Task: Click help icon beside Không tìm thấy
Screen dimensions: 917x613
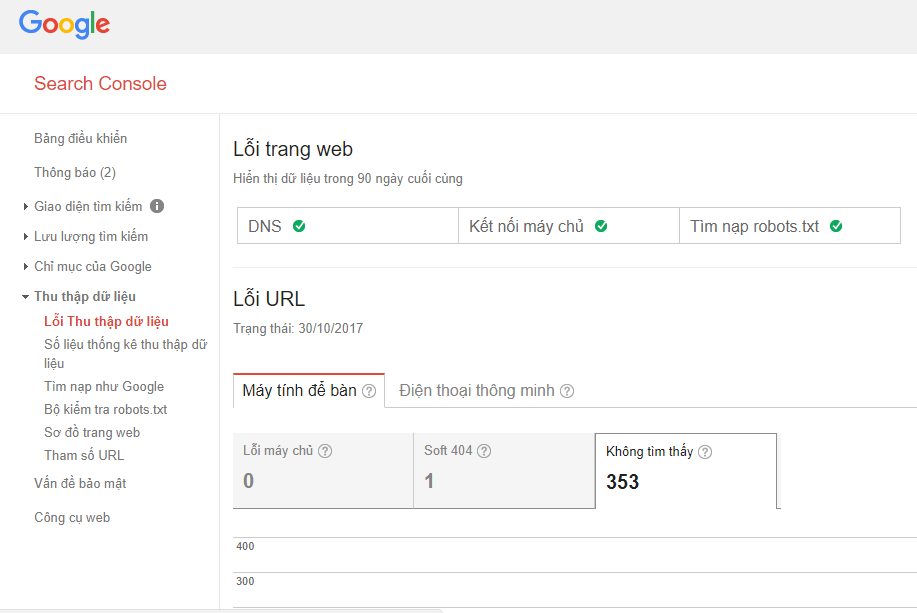Action: [705, 452]
